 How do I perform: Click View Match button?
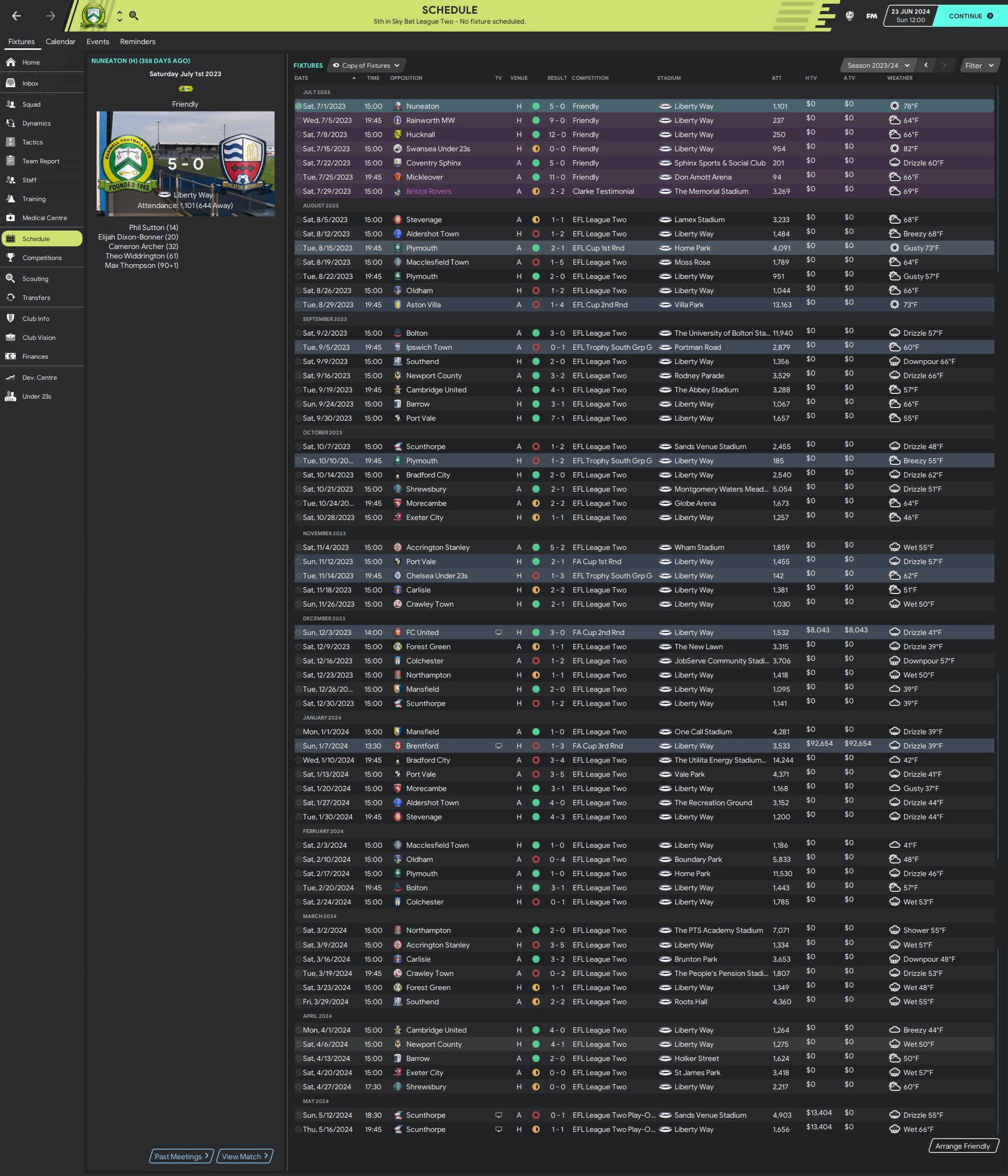click(245, 1156)
